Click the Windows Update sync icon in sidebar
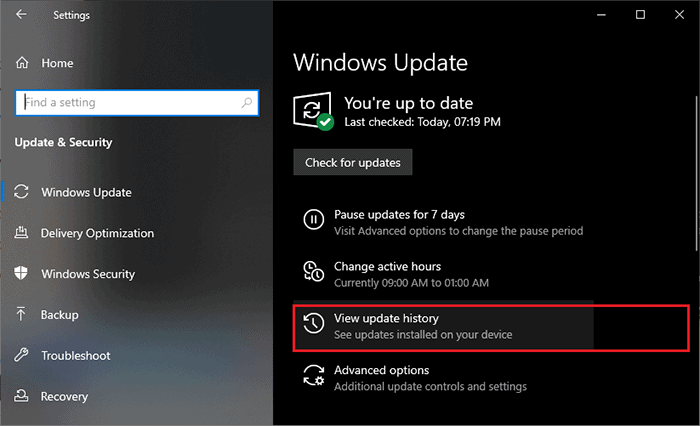The image size is (700, 426). coord(21,192)
